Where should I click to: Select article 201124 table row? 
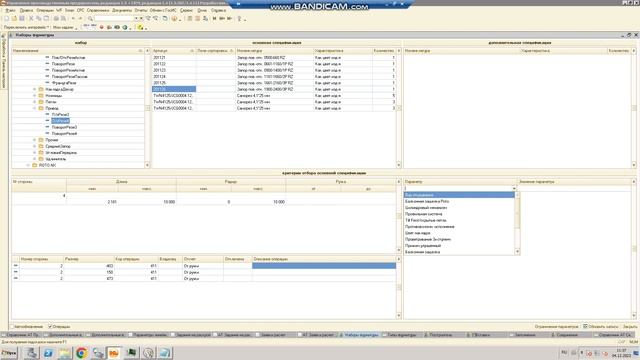(274, 76)
